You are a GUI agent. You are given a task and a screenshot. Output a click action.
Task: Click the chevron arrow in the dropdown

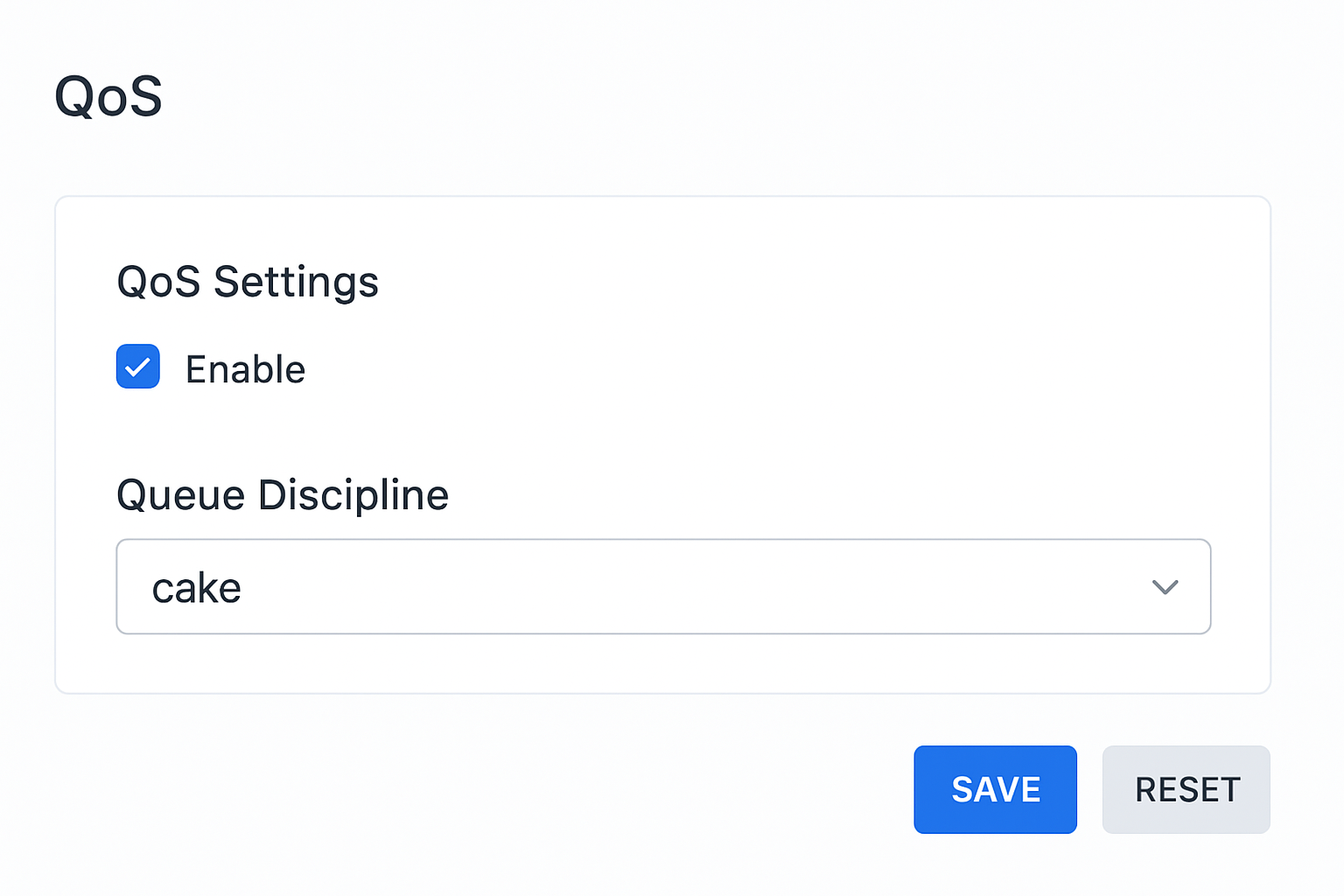coord(1165,587)
